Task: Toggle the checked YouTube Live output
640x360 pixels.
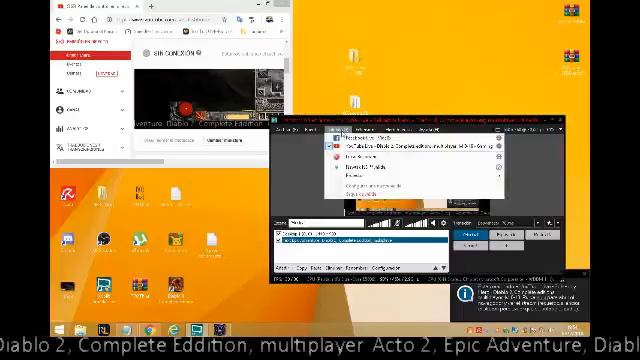Action: point(329,146)
